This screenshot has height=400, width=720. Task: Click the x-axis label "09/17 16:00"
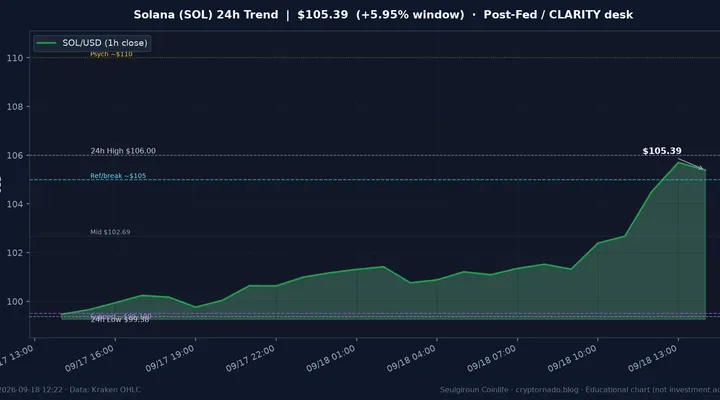[89, 359]
